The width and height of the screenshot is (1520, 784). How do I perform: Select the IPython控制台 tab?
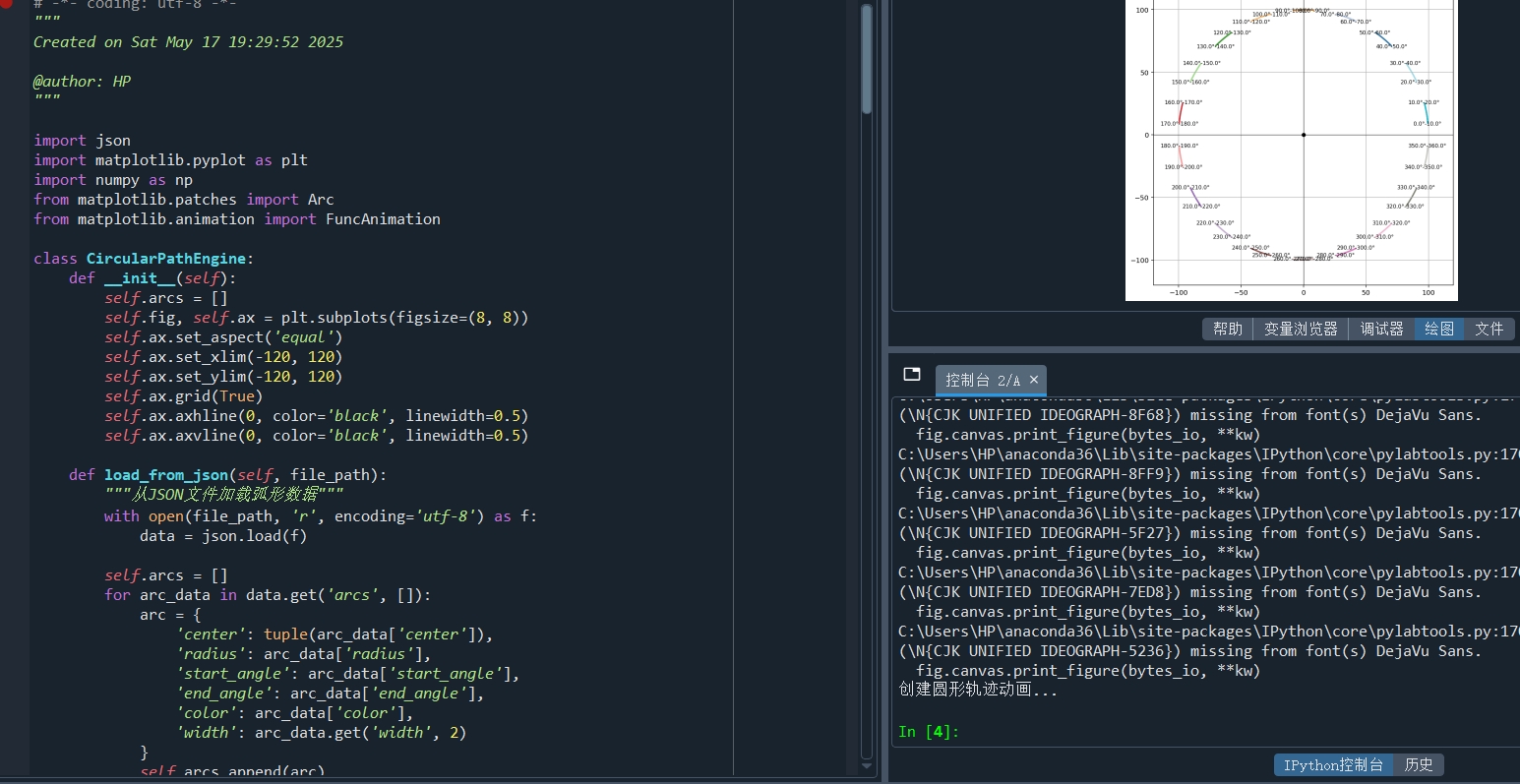click(x=1333, y=765)
